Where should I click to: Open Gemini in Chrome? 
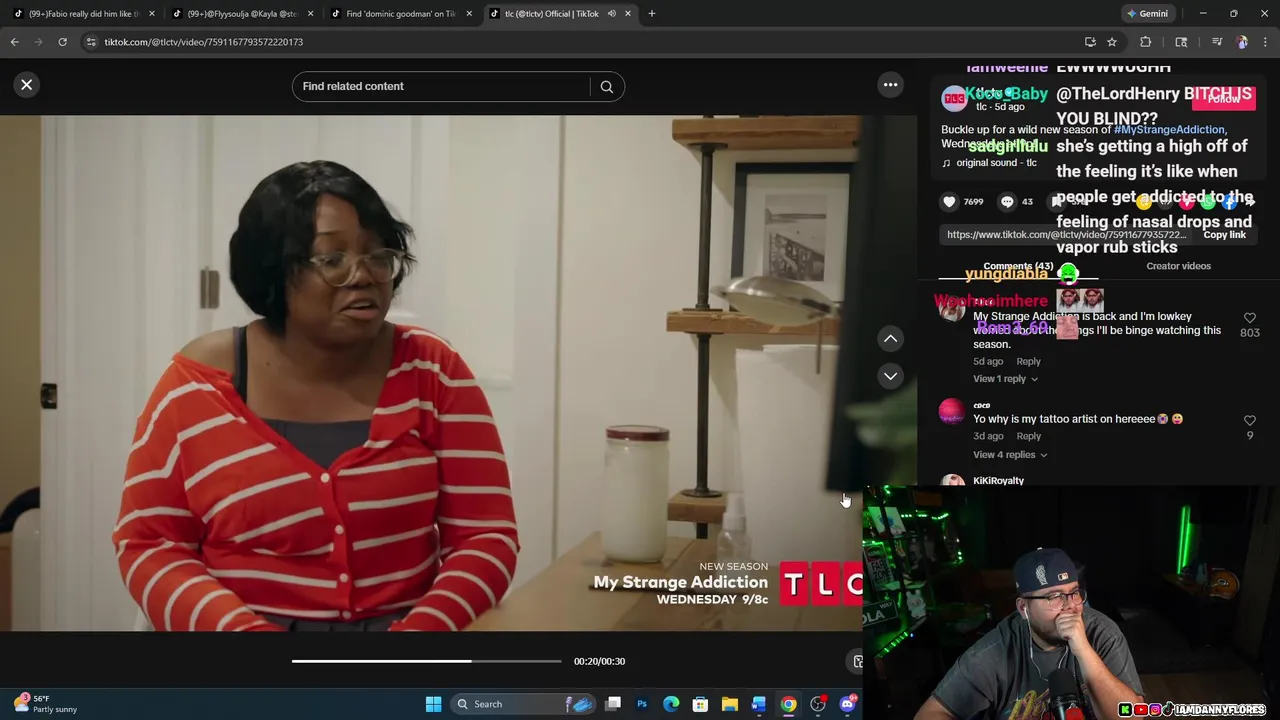[1147, 14]
